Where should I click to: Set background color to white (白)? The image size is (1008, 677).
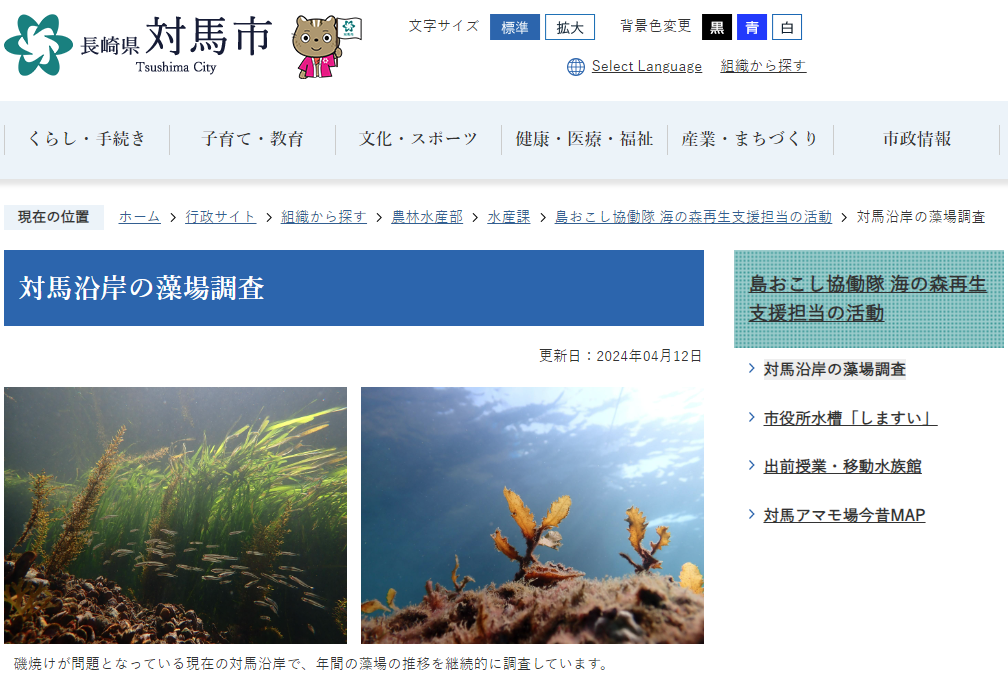pyautogui.click(x=787, y=28)
